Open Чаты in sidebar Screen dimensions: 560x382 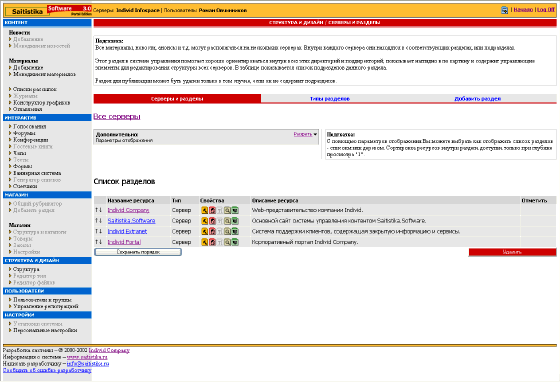(20, 153)
